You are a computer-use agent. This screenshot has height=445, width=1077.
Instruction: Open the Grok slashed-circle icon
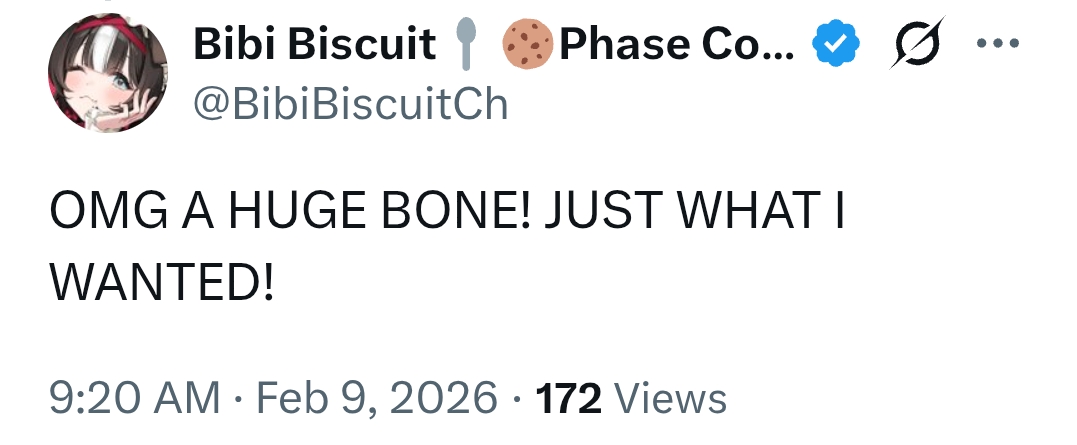[x=917, y=43]
